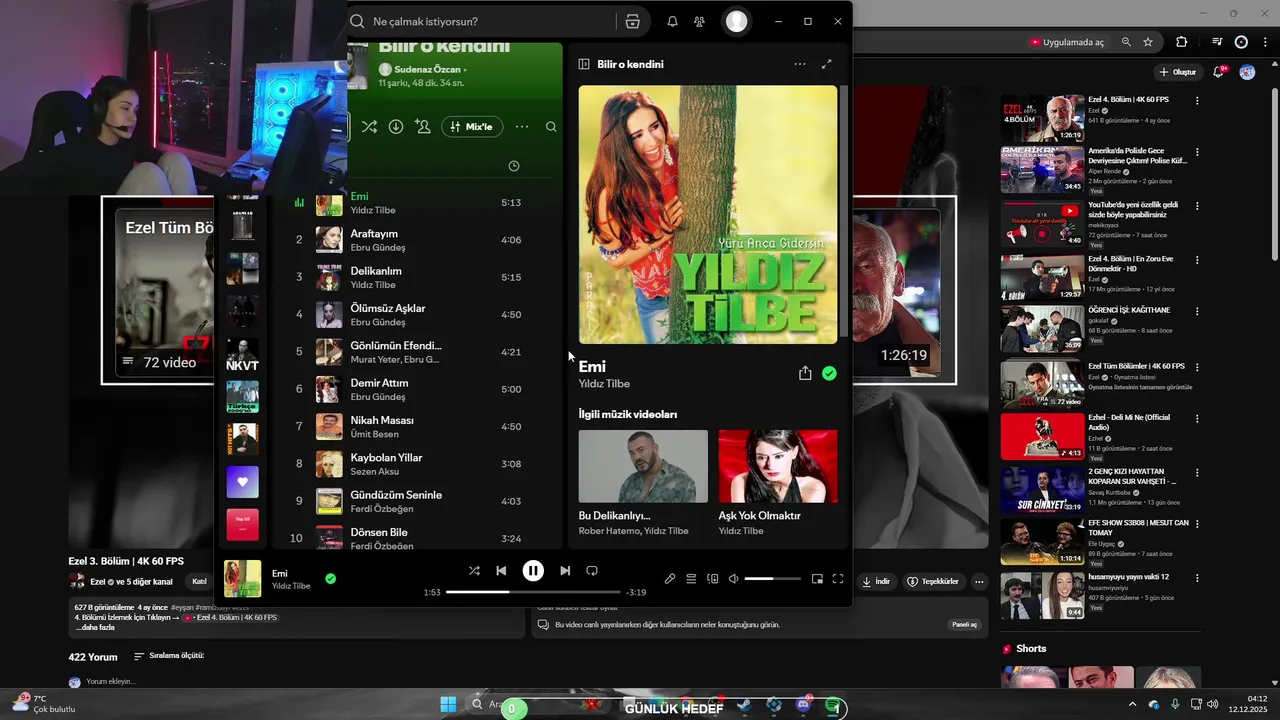The height and width of the screenshot is (720, 1280).
Task: Open playlist owner Sudenaz Özcan link
Action: 427,69
